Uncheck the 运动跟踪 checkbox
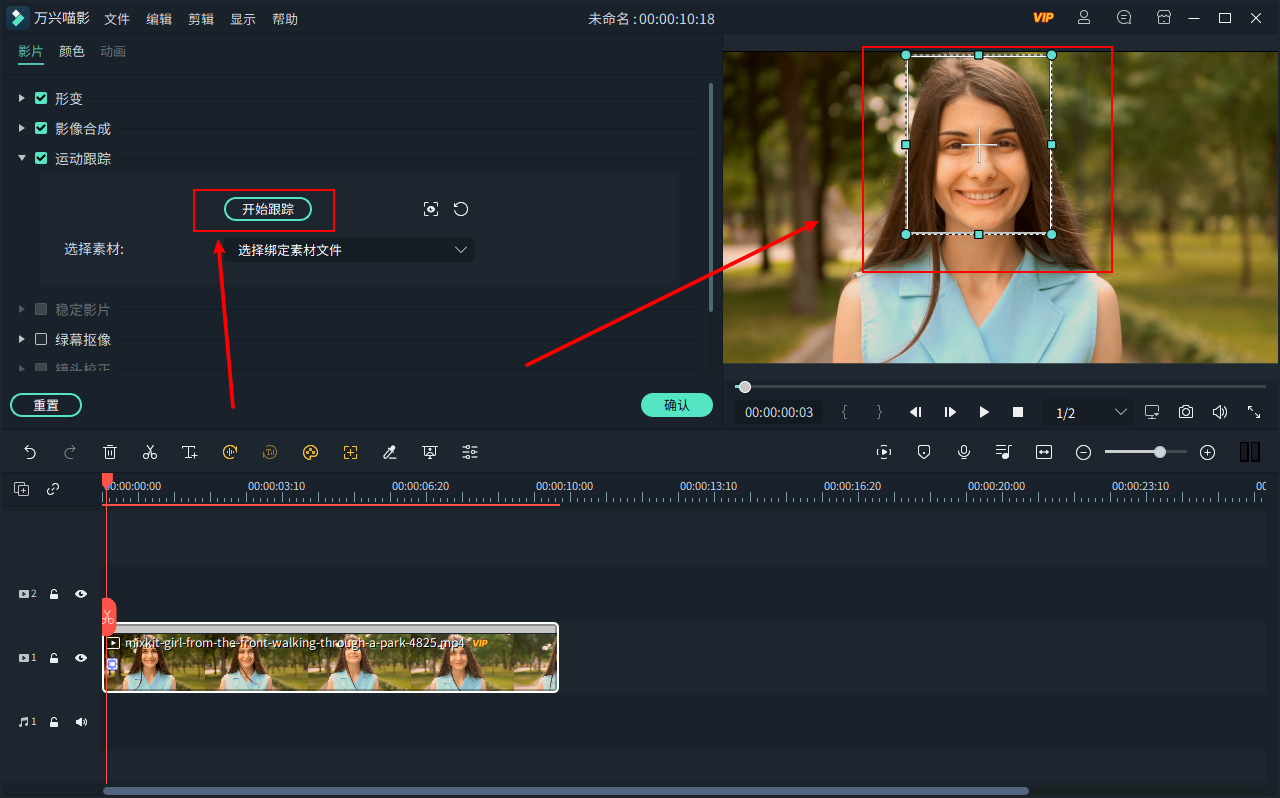This screenshot has width=1280, height=798. [41, 158]
